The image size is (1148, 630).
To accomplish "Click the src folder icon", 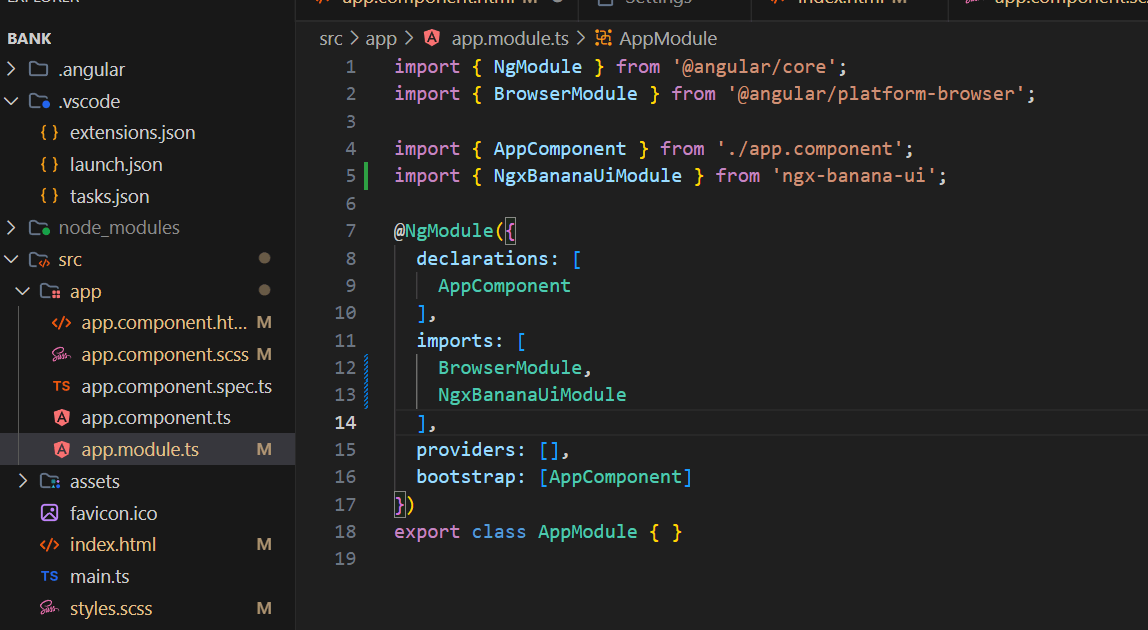I will coord(39,259).
